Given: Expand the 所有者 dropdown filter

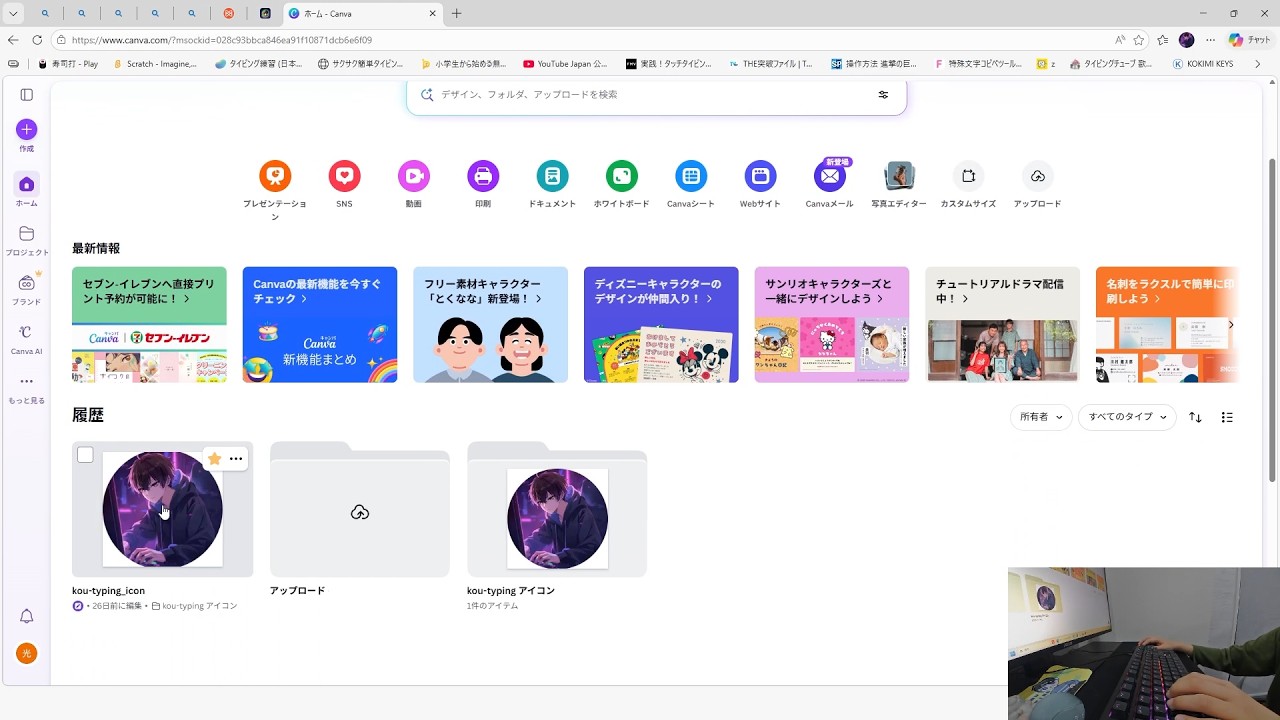Looking at the screenshot, I should coord(1041,417).
